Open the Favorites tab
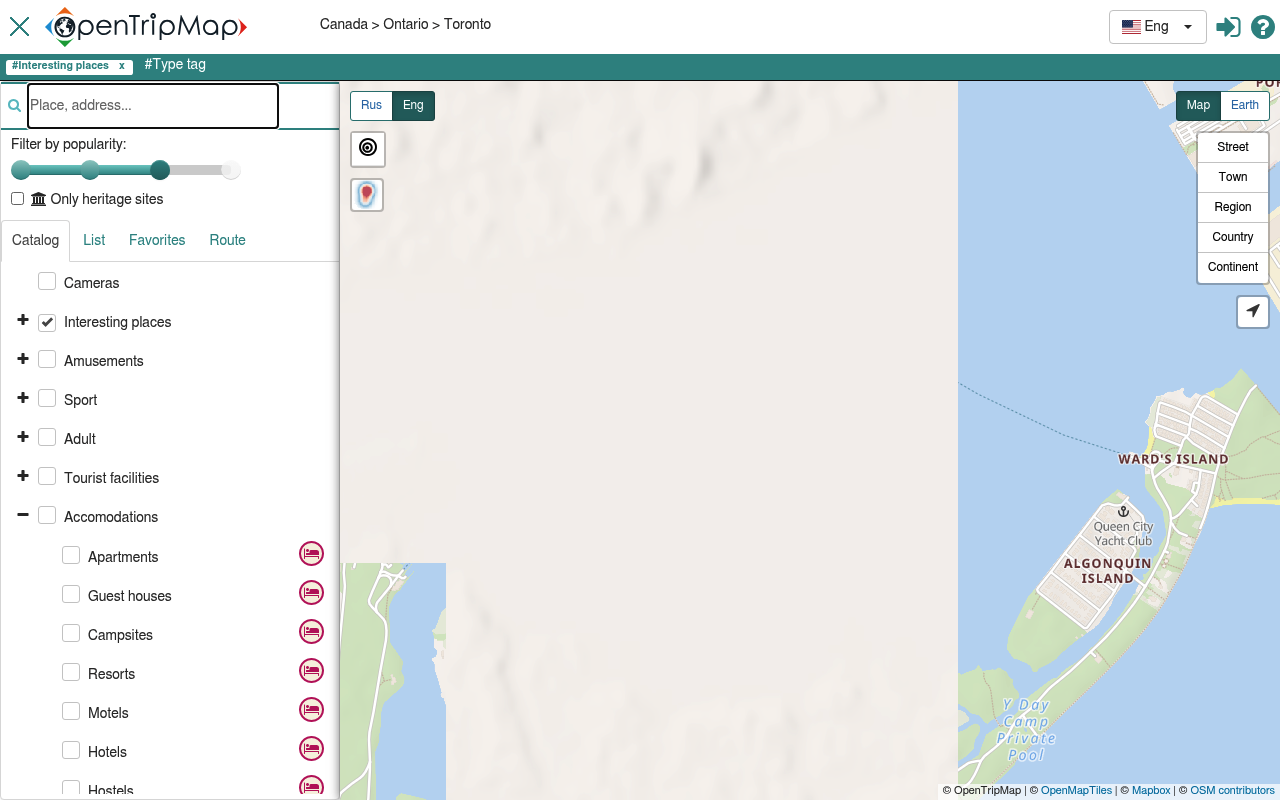1280x800 pixels. (x=157, y=240)
